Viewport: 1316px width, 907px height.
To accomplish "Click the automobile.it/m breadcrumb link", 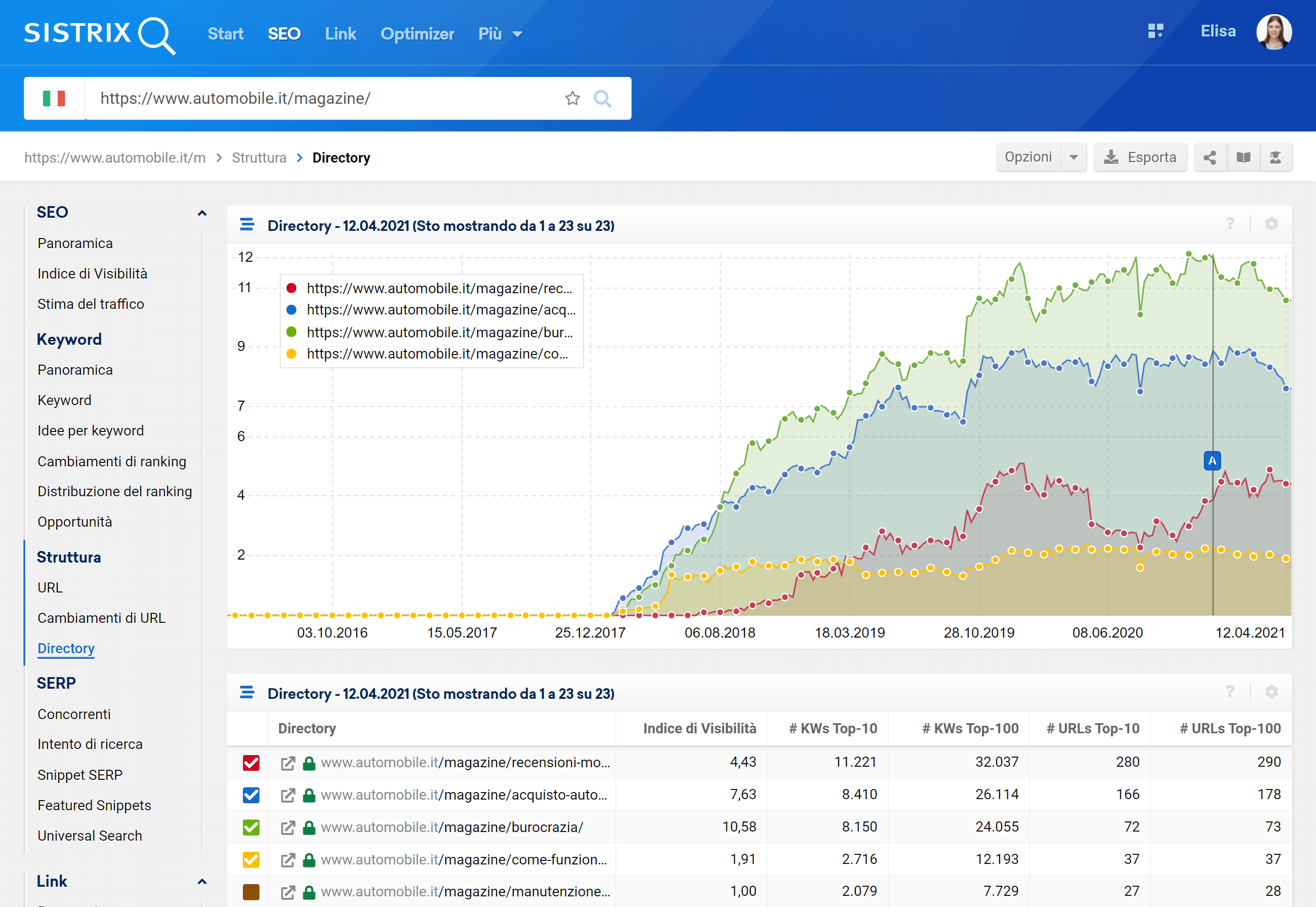I will click(x=115, y=157).
